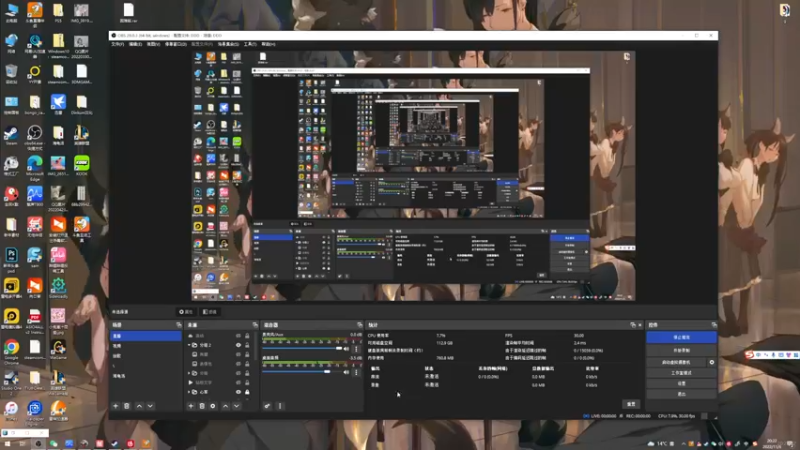Viewport: 800px width, 450px height.
Task: Open the Windows Start button
Action: 7,444
